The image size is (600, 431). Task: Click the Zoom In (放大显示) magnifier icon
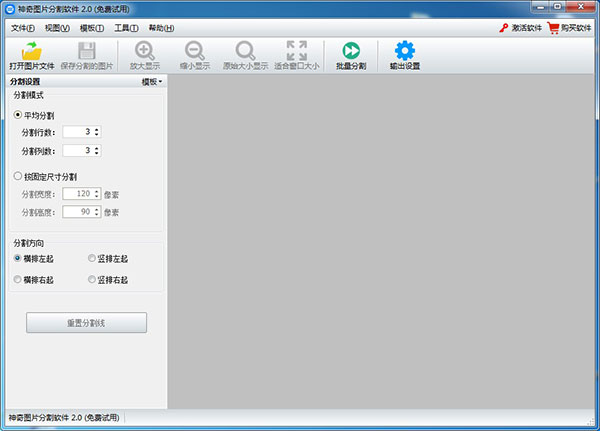145,51
